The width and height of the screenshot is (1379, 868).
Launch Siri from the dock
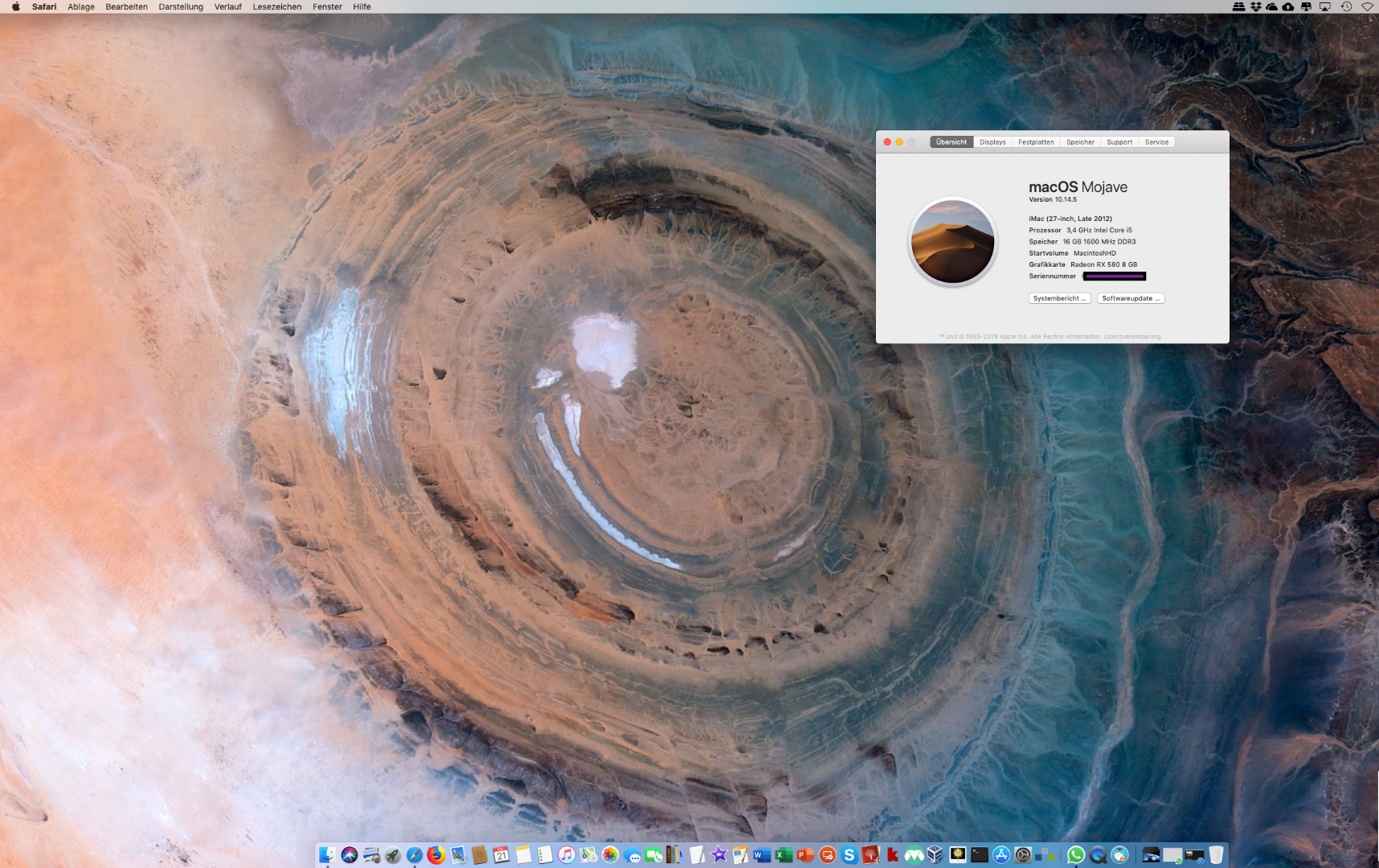click(349, 855)
